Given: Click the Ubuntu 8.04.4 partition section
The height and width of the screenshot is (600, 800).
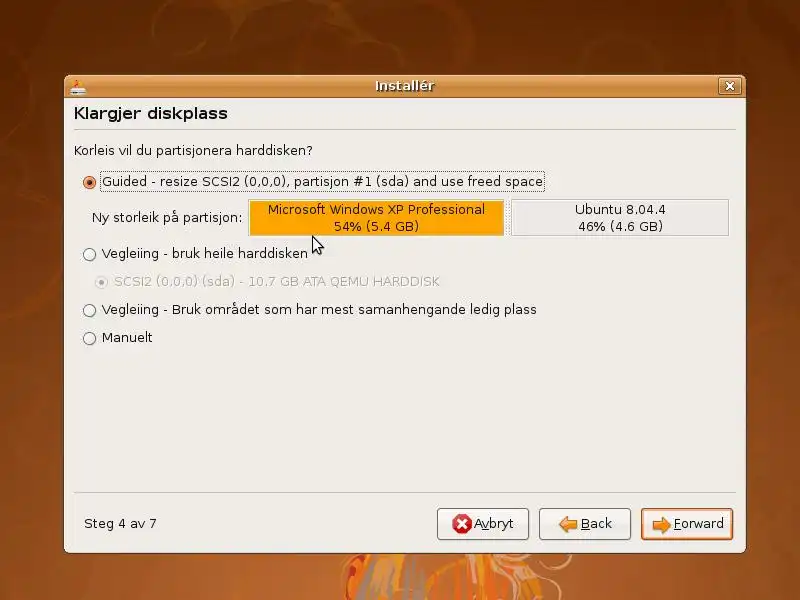Looking at the screenshot, I should (x=620, y=218).
